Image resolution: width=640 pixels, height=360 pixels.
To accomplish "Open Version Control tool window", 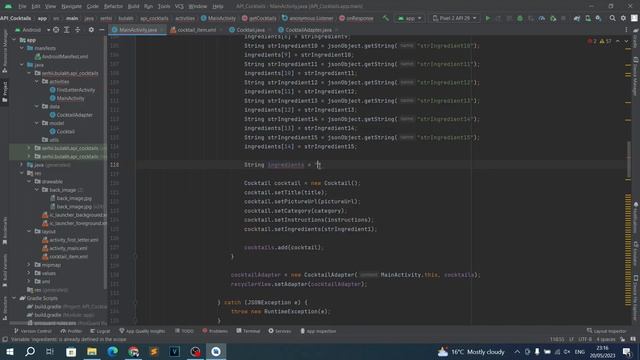I will click(x=33, y=331).
